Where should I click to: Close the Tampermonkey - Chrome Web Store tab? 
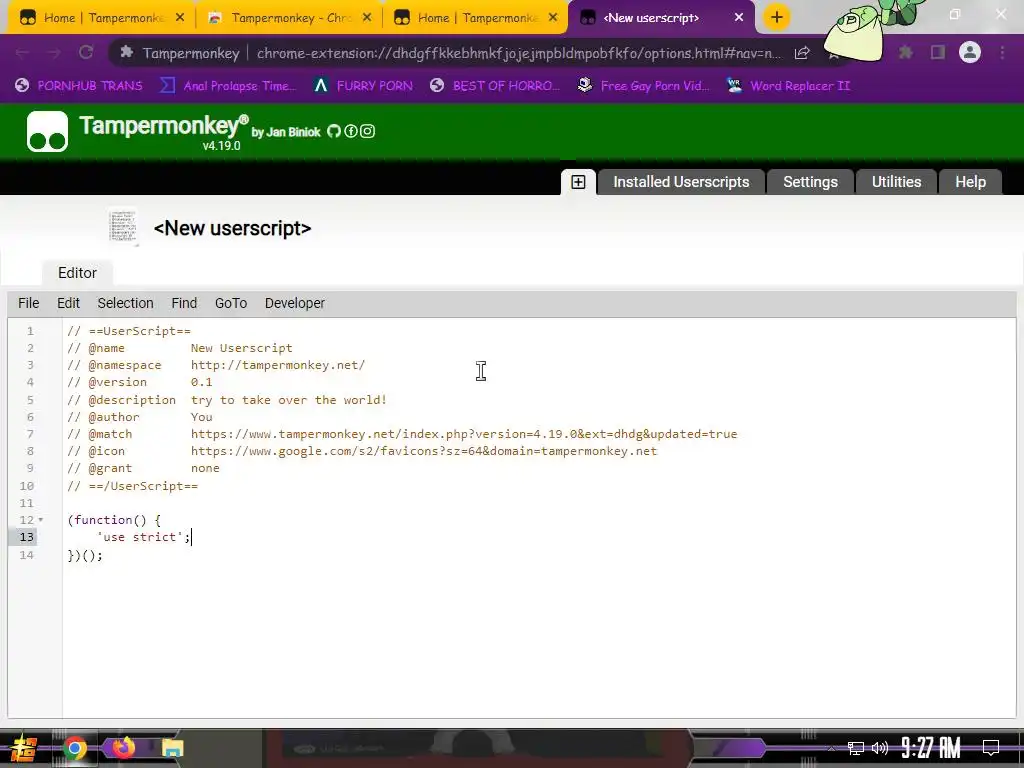click(367, 18)
